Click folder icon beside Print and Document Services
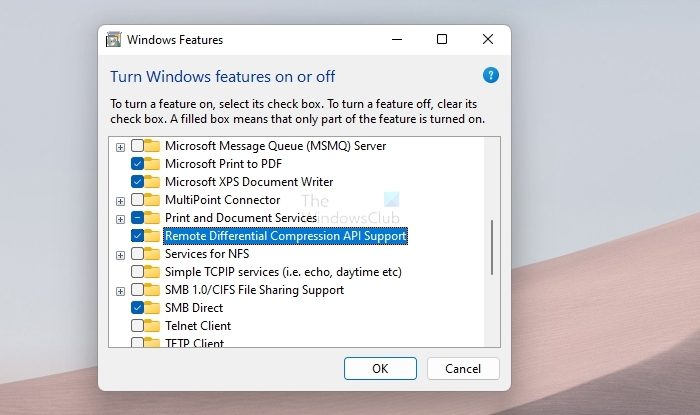The height and width of the screenshot is (415, 700). coord(152,218)
